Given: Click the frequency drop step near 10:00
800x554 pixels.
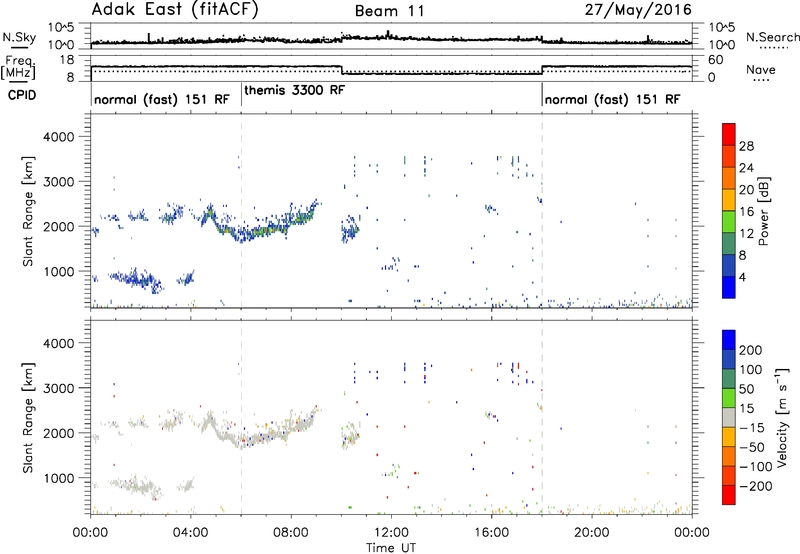Looking at the screenshot, I should [341, 70].
